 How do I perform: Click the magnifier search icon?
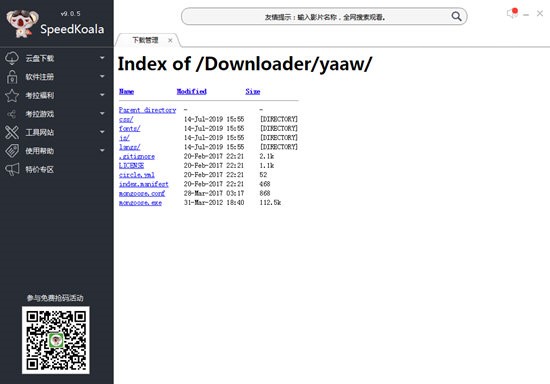click(x=456, y=16)
